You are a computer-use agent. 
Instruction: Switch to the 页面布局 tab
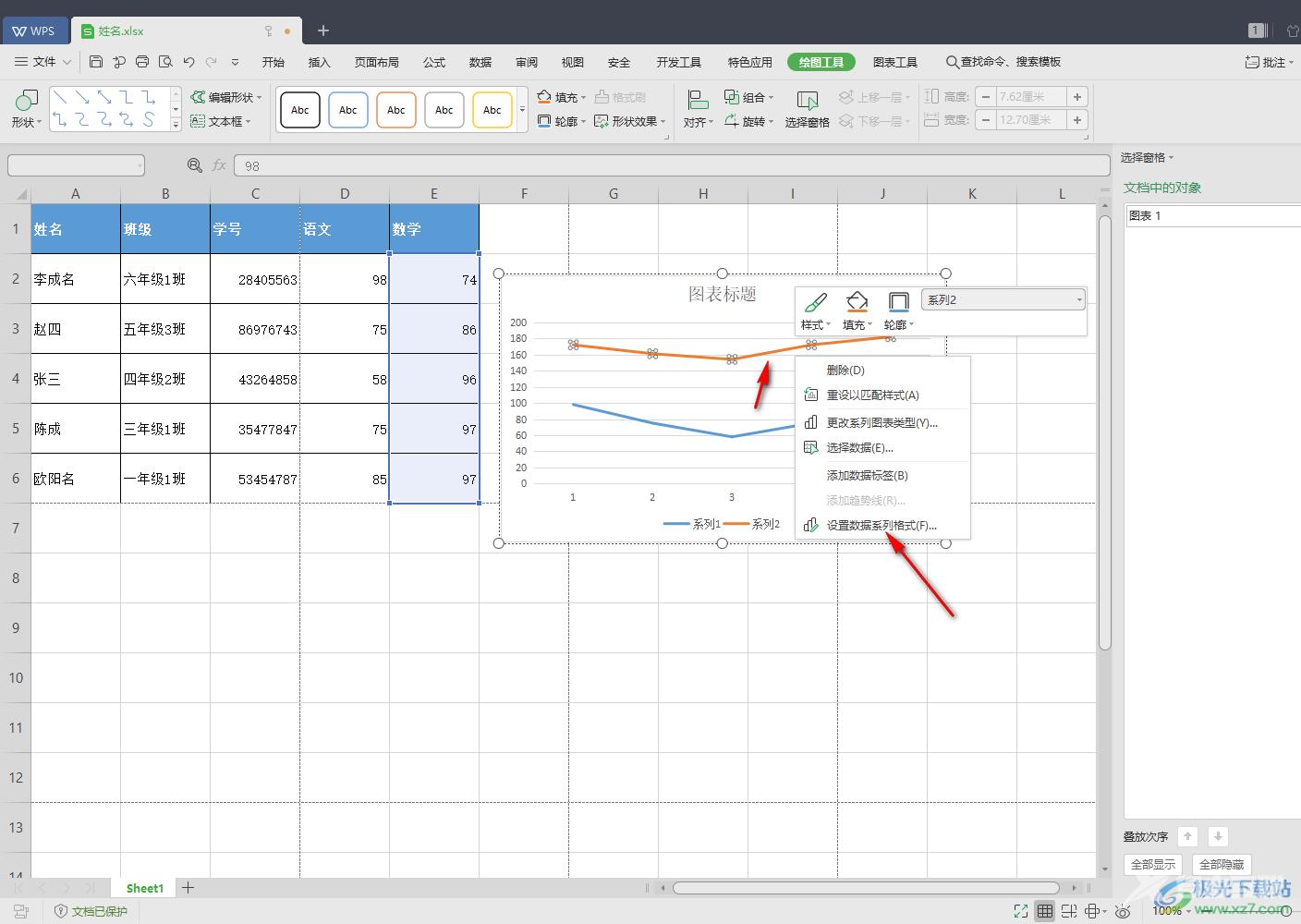377,62
